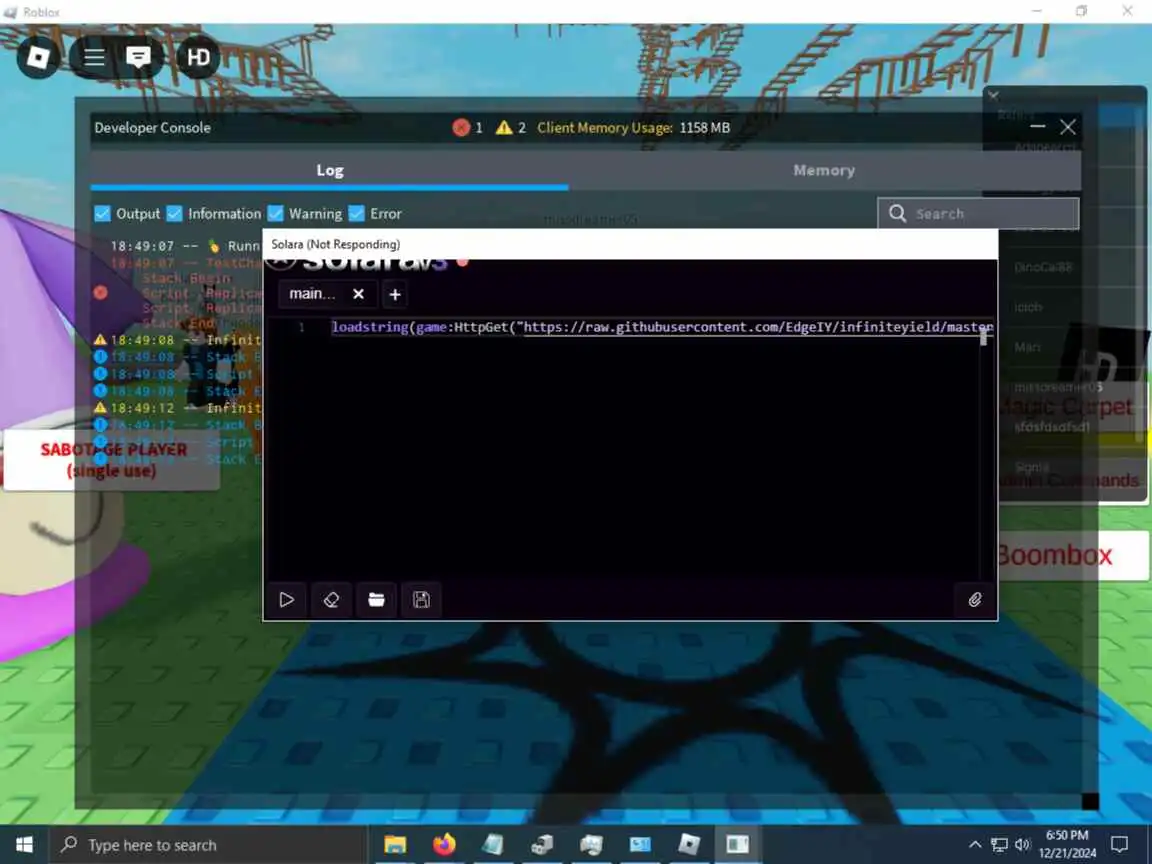Clear the editor with eraser icon
This screenshot has width=1152, height=864.
(331, 600)
